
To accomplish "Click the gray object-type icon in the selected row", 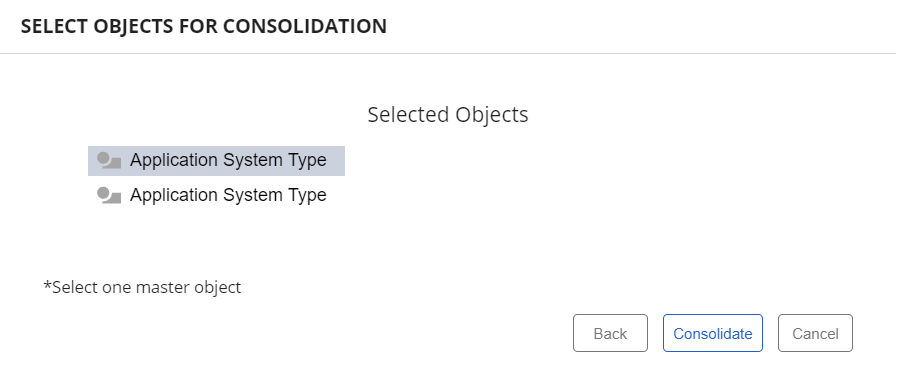I will (109, 160).
